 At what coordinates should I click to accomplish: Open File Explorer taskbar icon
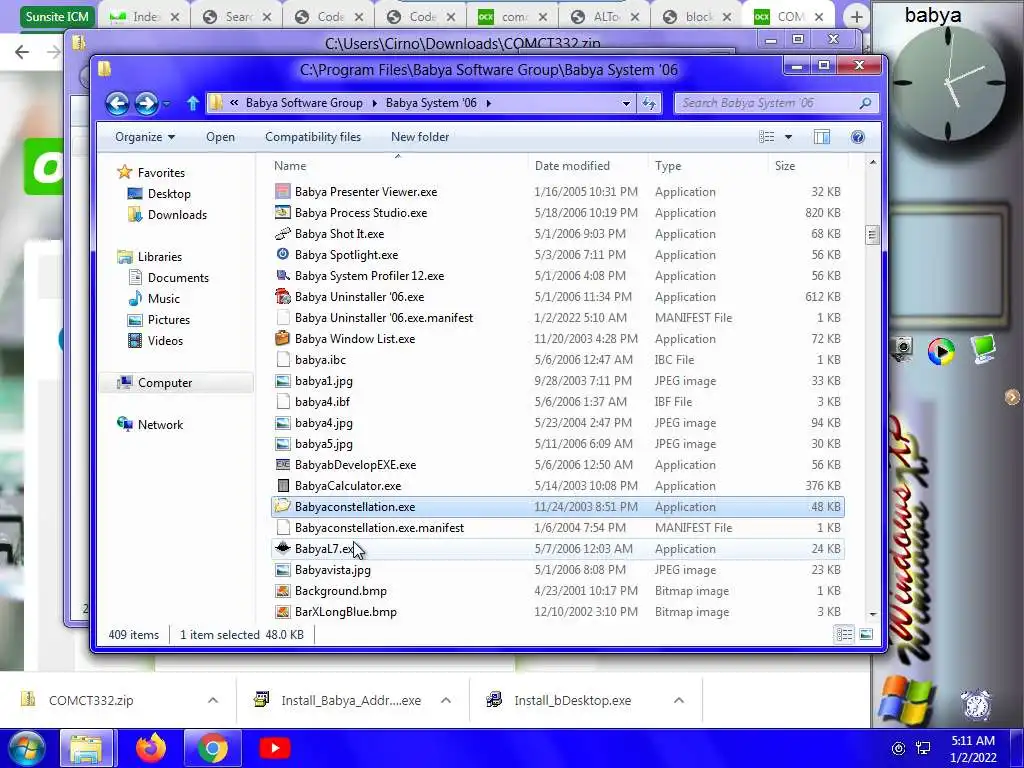coord(87,748)
